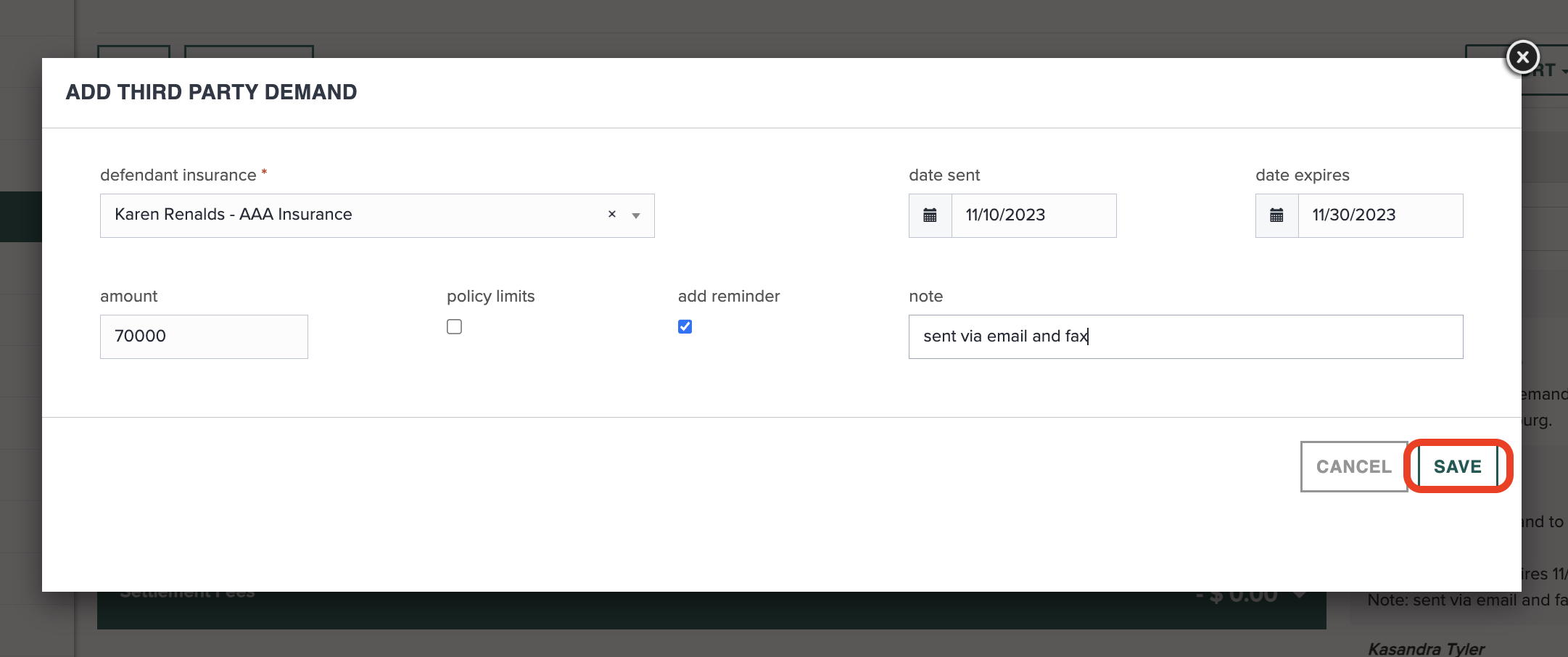Expand the Settlement Fees section
The width and height of the screenshot is (1568, 657).
[1297, 595]
